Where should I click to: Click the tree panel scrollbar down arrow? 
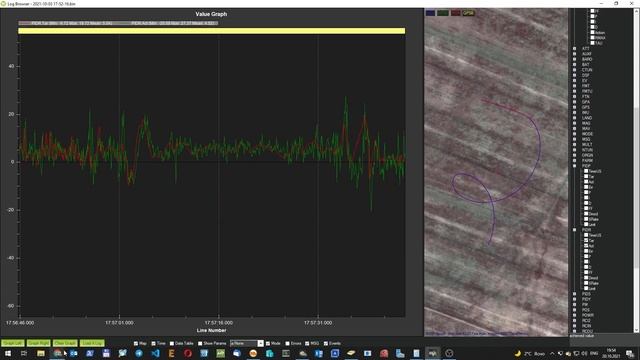637,330
